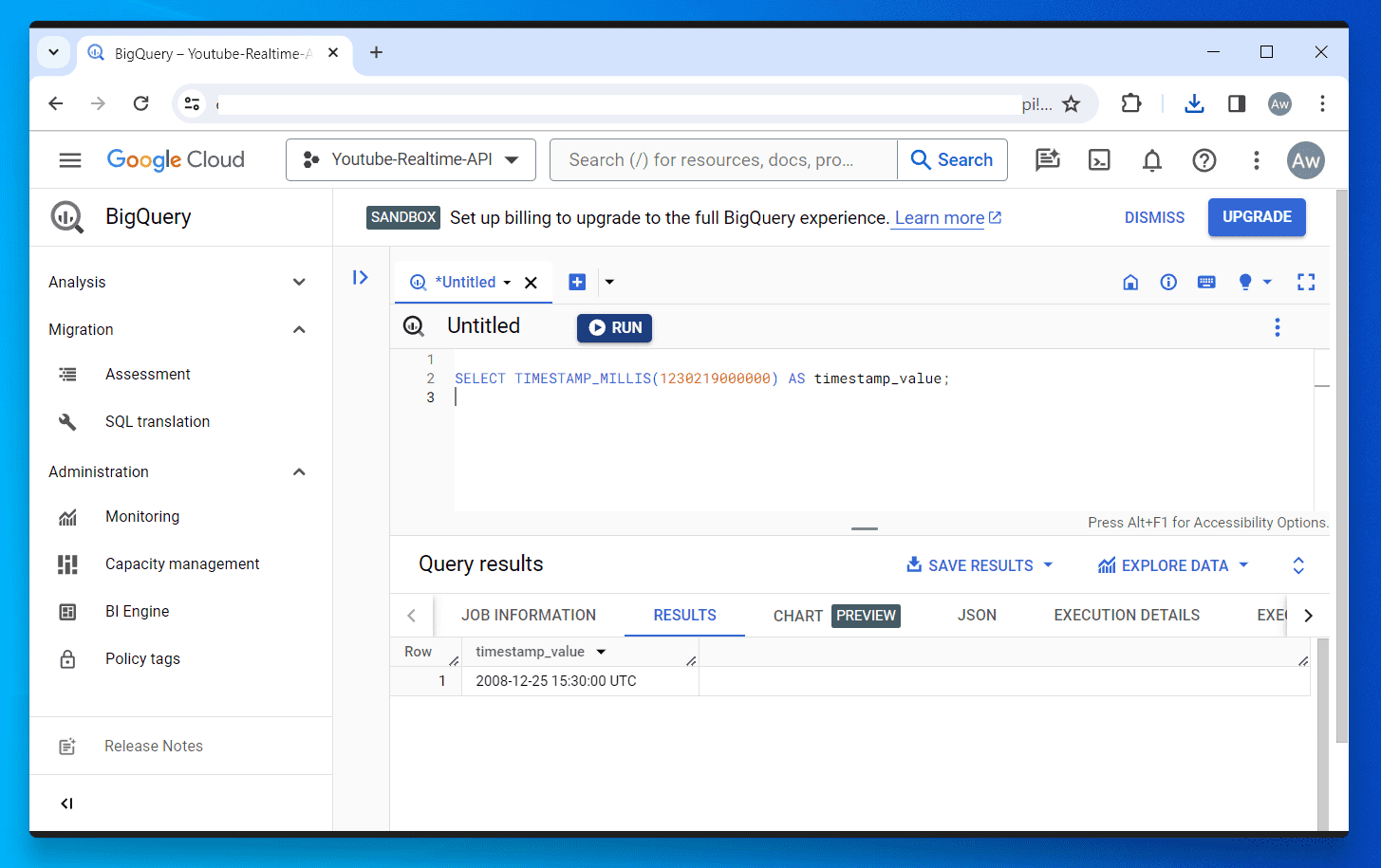Open the Gemini assistant lightbulb icon
Screen dimensions: 1381x868
coord(1243,282)
